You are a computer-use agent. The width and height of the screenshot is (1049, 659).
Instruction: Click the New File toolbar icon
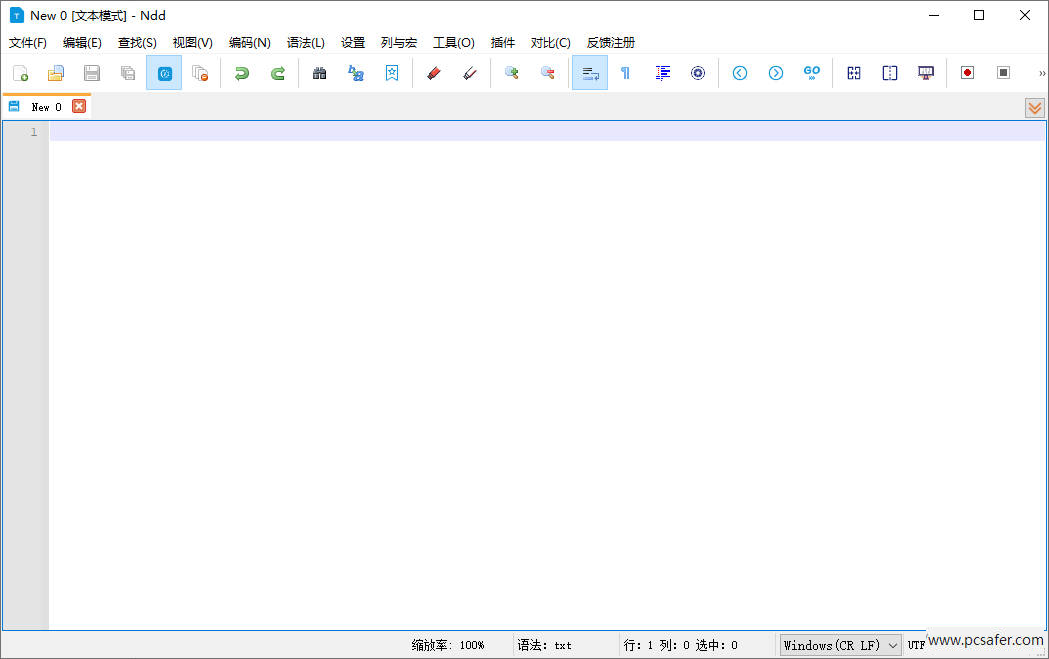coord(20,73)
